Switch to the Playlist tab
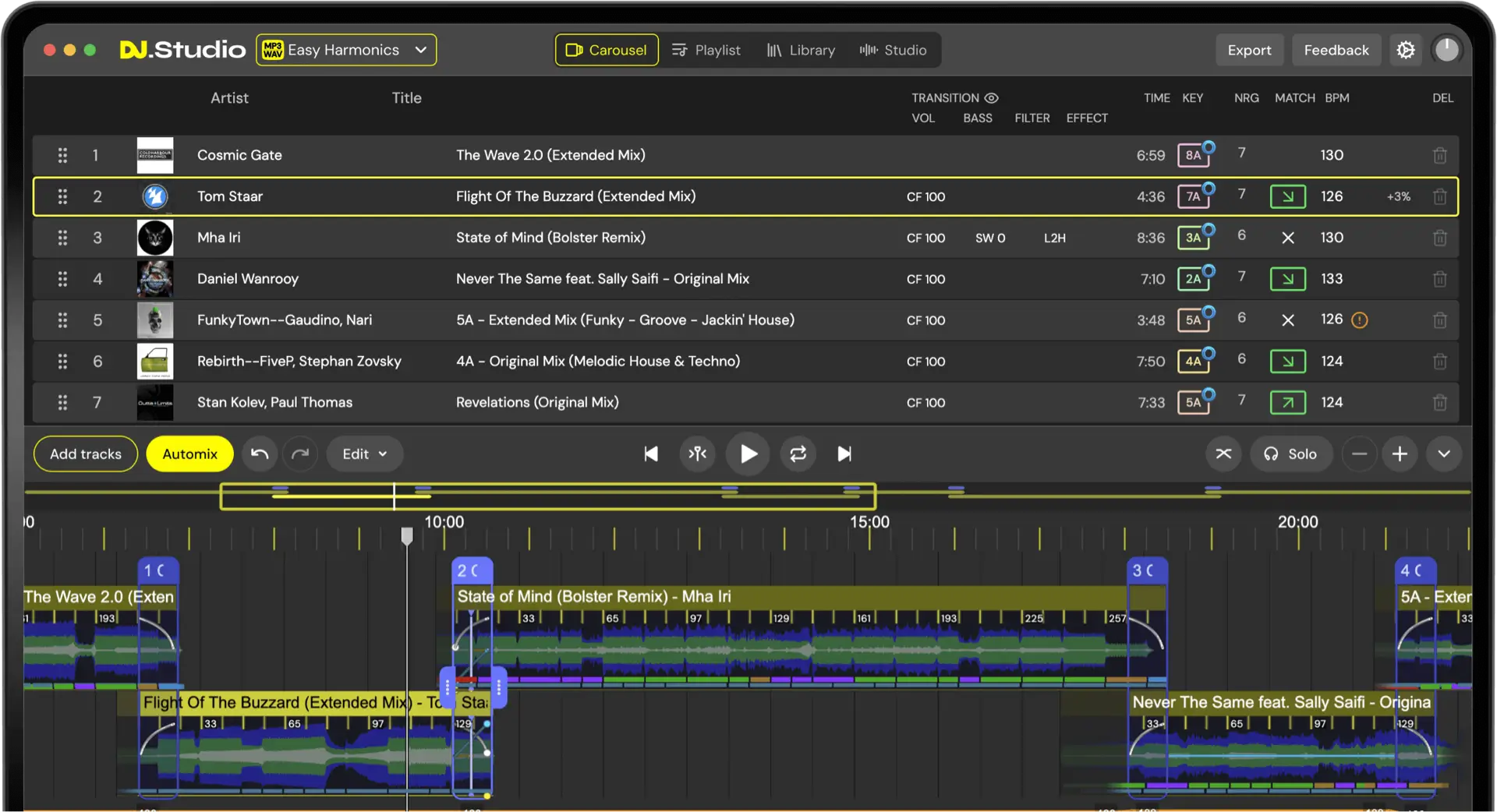This screenshot has width=1497, height=812. pos(706,50)
